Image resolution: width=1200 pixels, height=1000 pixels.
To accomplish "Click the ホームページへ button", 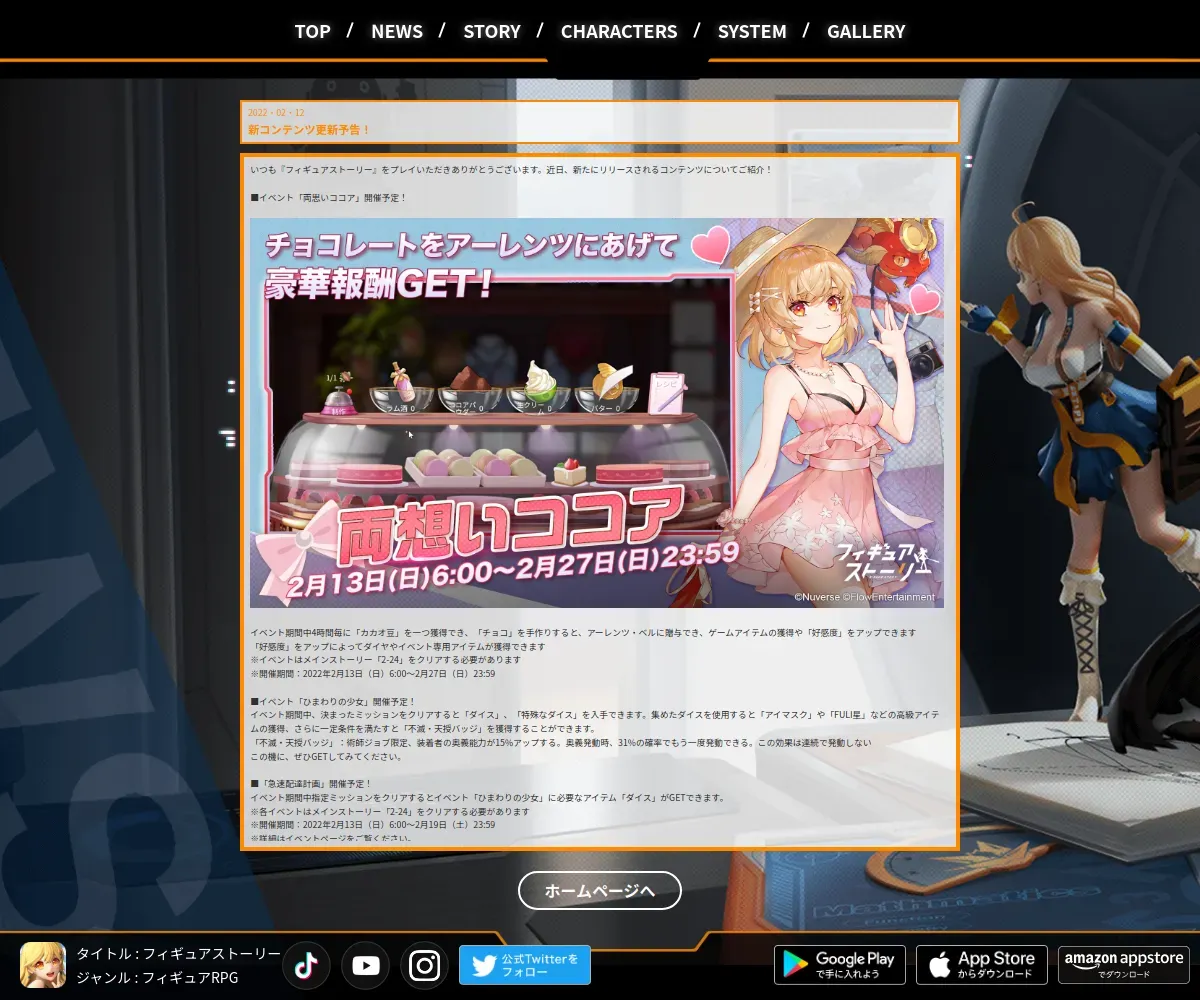I will click(x=600, y=890).
